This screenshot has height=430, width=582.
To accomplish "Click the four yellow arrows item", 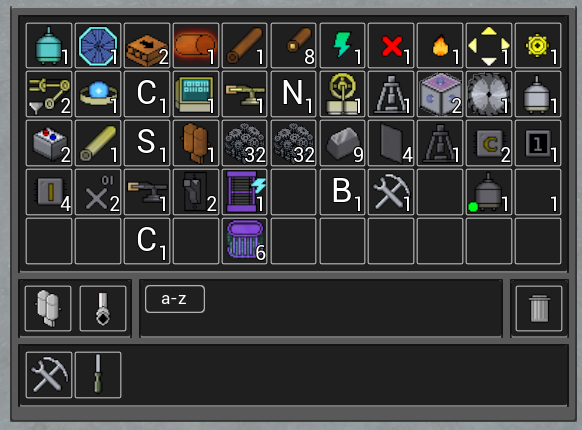I will (x=489, y=45).
